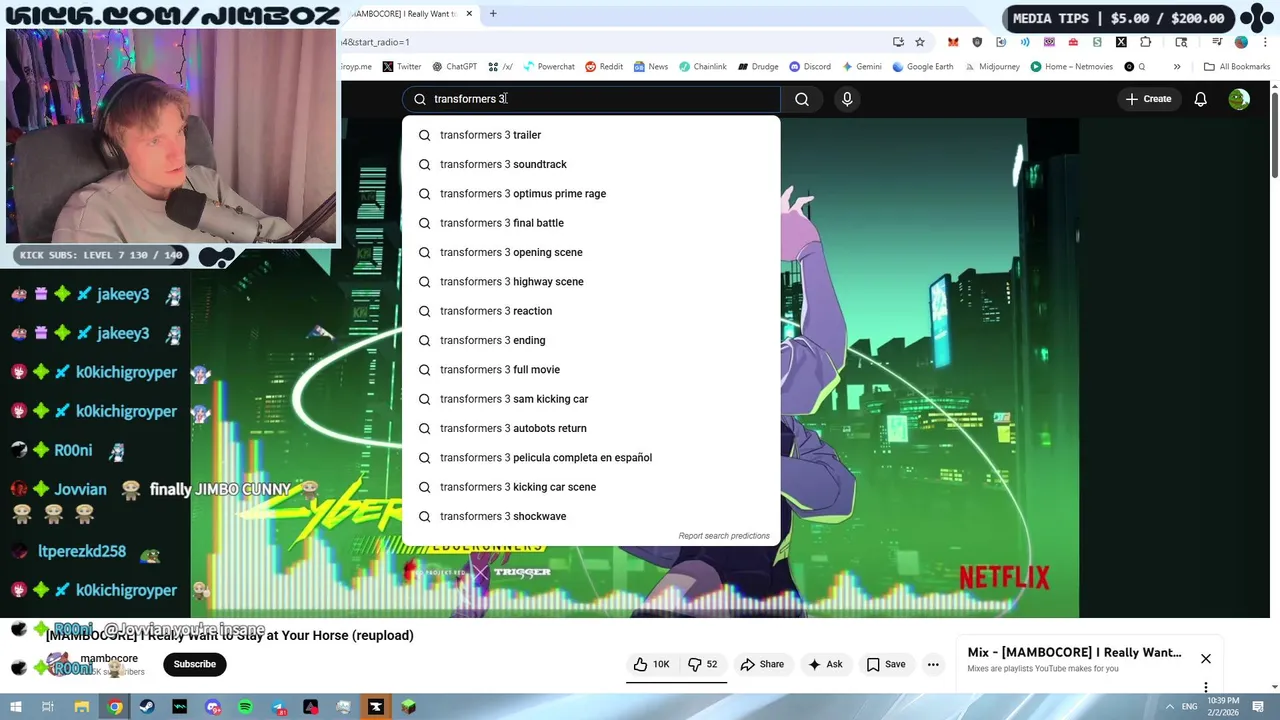Bookmark this page with the star icon

pyautogui.click(x=920, y=42)
